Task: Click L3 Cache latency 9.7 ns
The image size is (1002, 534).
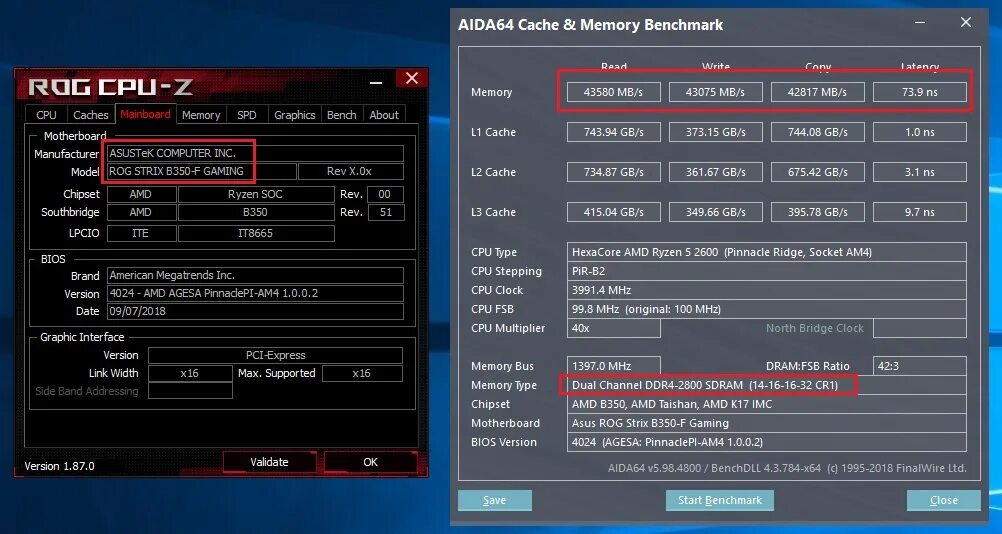Action: pos(920,212)
